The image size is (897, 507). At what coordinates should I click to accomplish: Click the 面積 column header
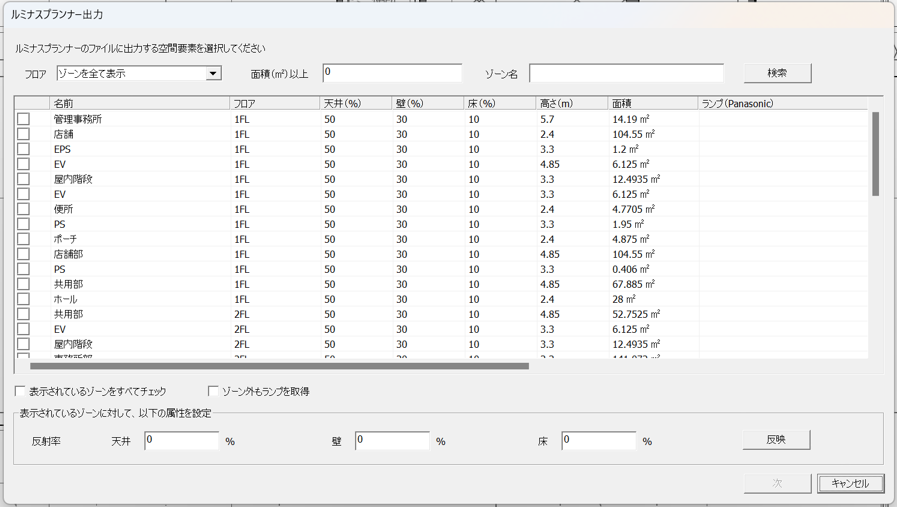coord(651,103)
